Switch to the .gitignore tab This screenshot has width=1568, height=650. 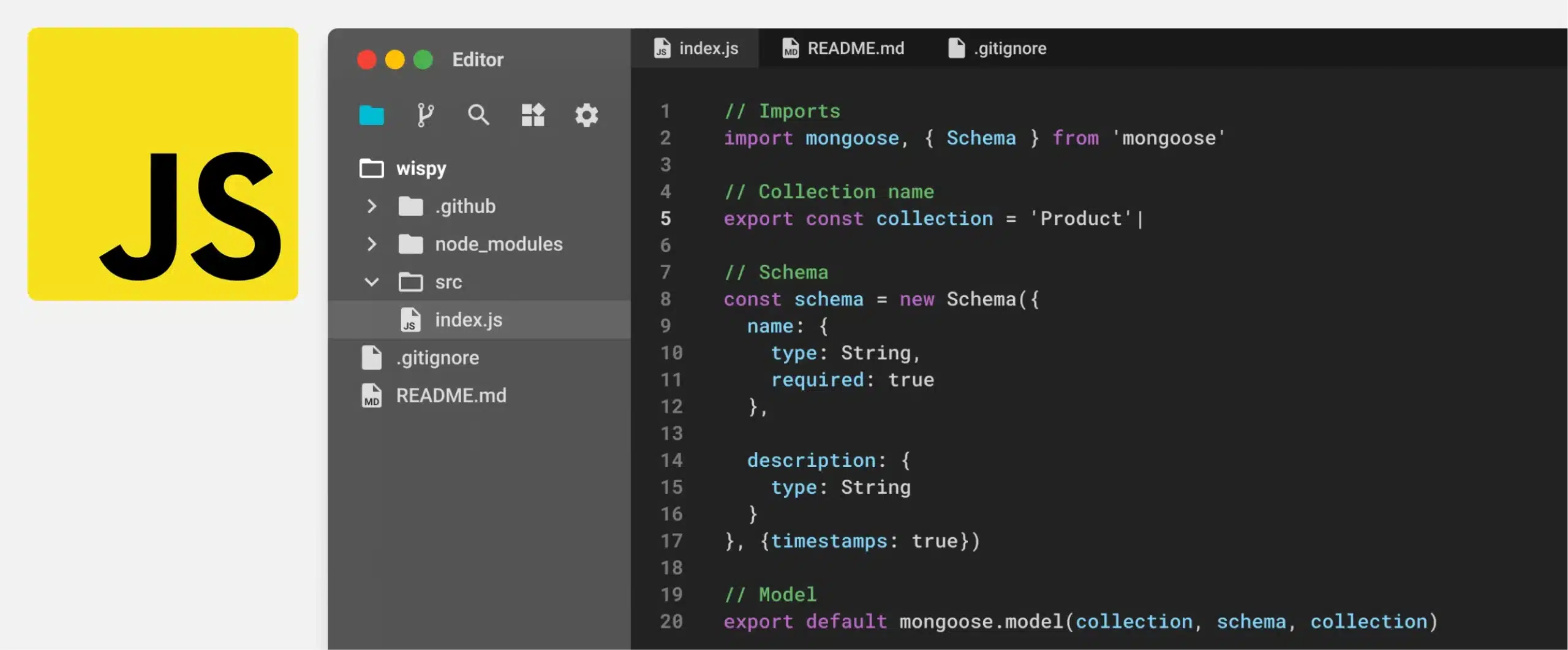(x=997, y=48)
